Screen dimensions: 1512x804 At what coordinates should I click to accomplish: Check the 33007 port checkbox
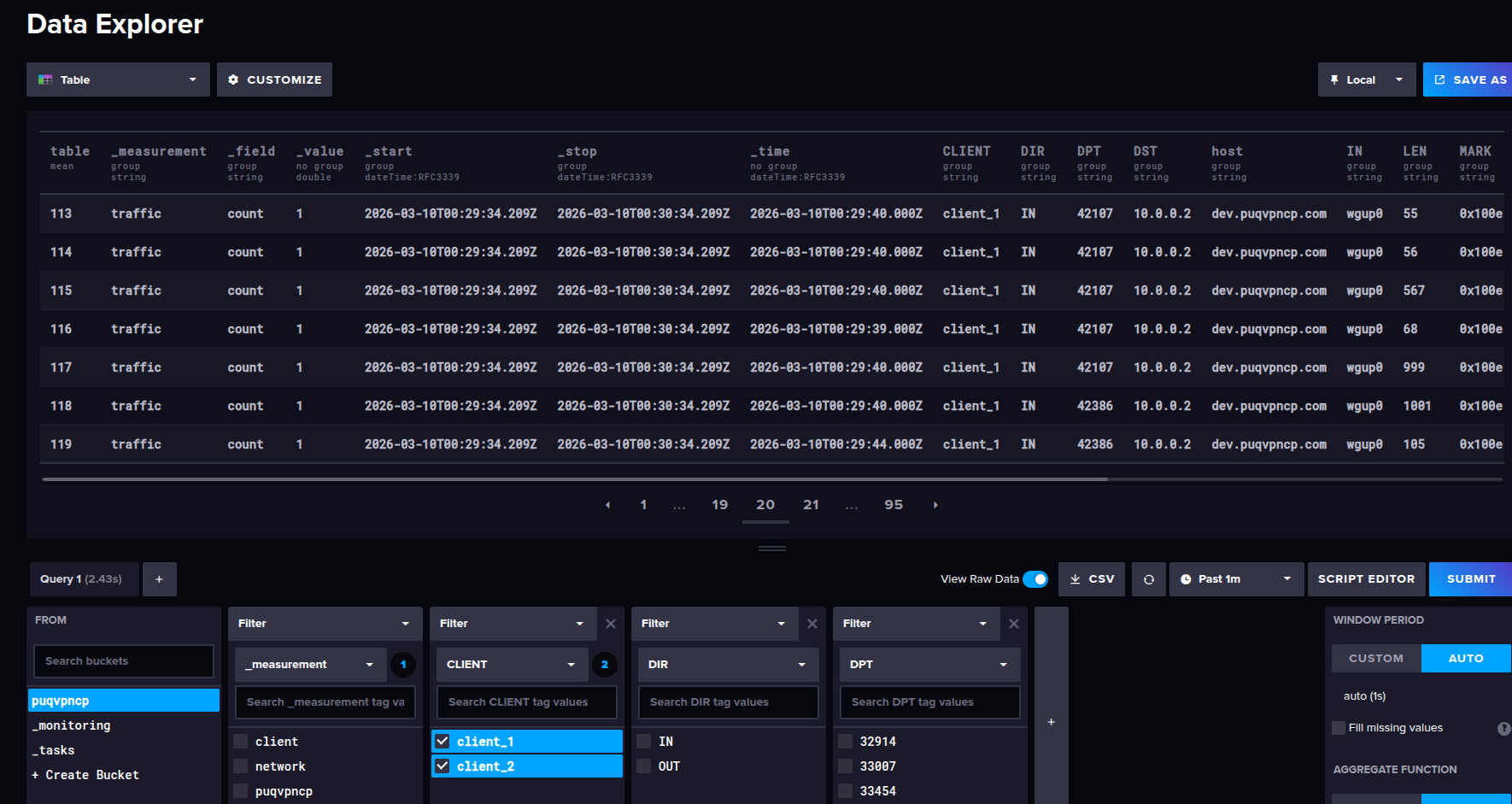846,766
